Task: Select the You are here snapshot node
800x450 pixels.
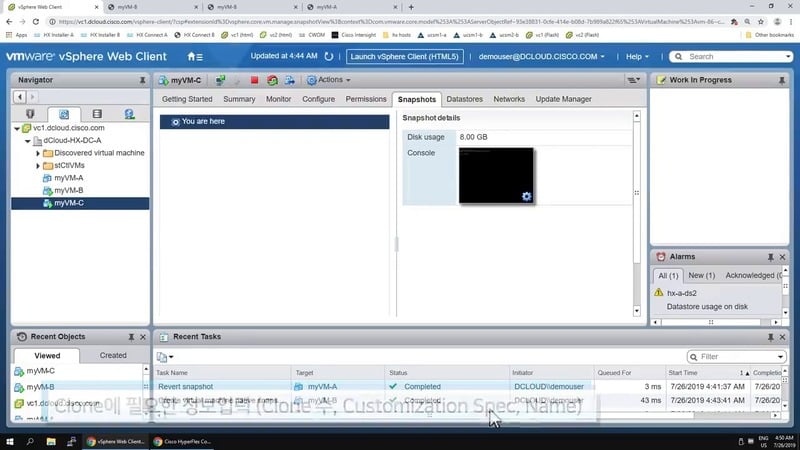Action: pos(274,121)
